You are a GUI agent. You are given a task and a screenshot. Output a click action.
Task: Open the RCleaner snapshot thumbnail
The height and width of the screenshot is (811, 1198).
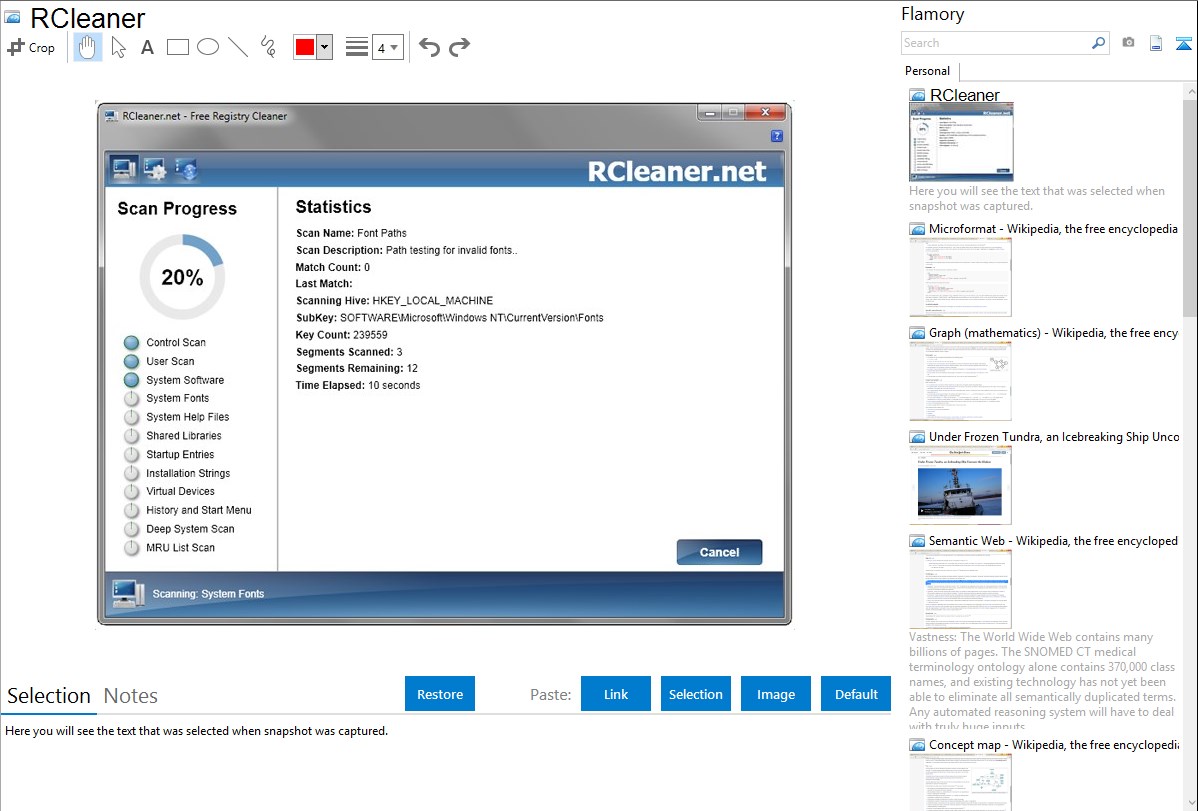tap(961, 142)
